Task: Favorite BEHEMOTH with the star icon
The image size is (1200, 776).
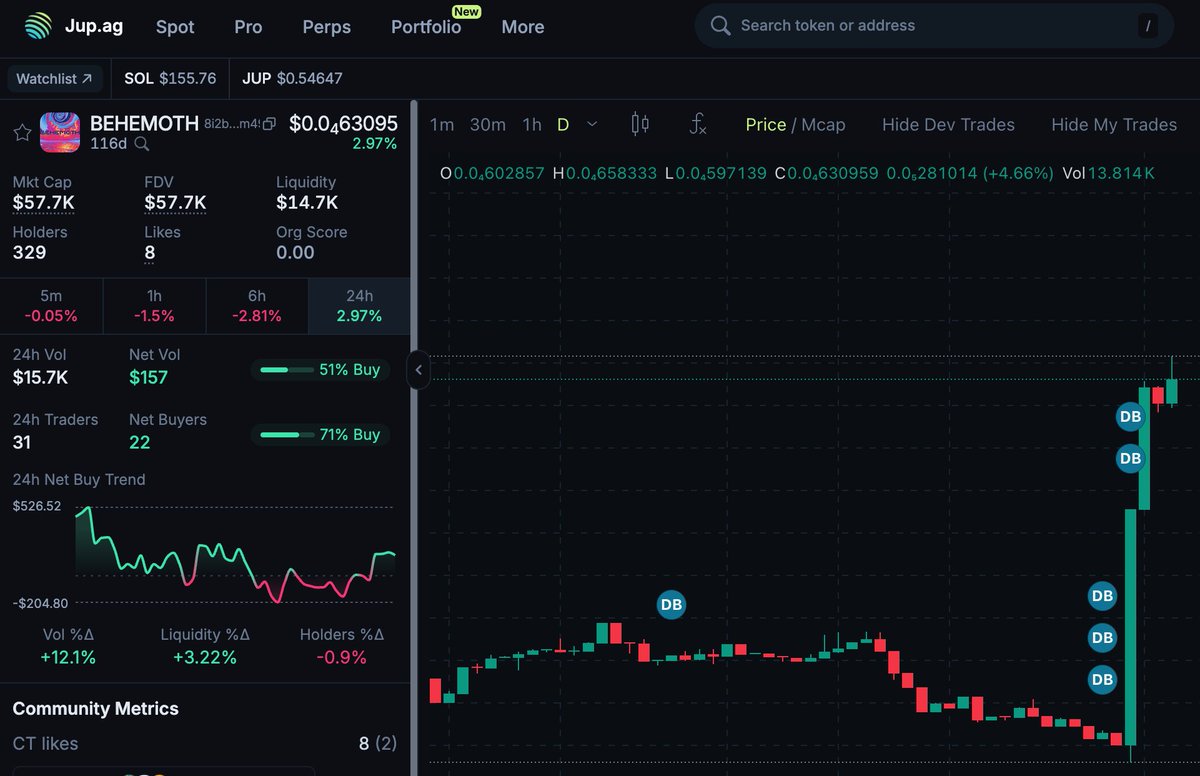Action: coord(22,133)
